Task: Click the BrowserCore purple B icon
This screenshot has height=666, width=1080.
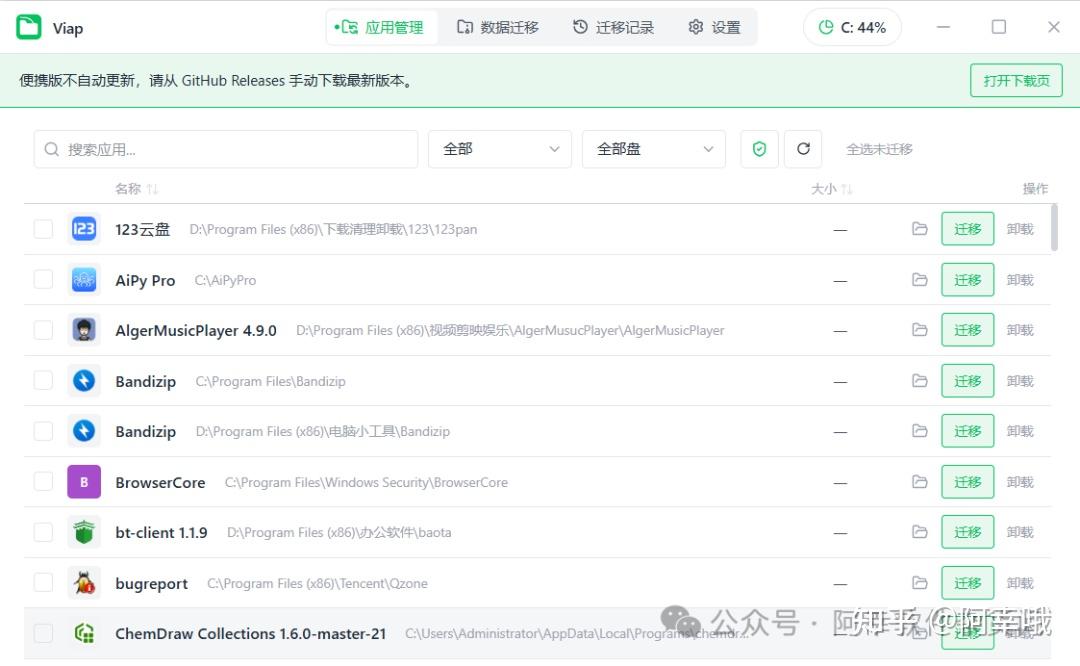Action: pyautogui.click(x=84, y=481)
